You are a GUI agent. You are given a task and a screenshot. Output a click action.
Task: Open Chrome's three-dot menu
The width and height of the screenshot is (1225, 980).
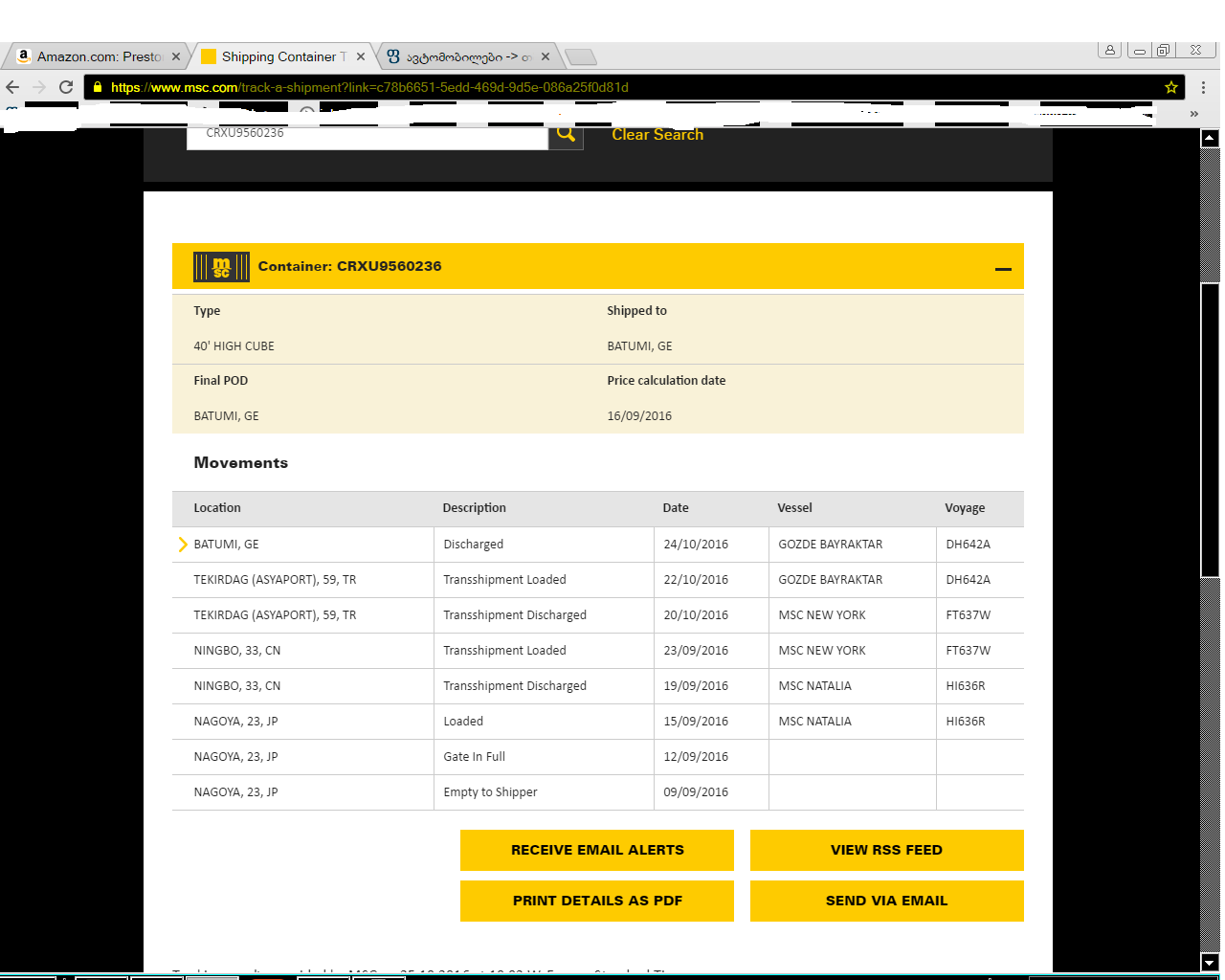[1203, 87]
